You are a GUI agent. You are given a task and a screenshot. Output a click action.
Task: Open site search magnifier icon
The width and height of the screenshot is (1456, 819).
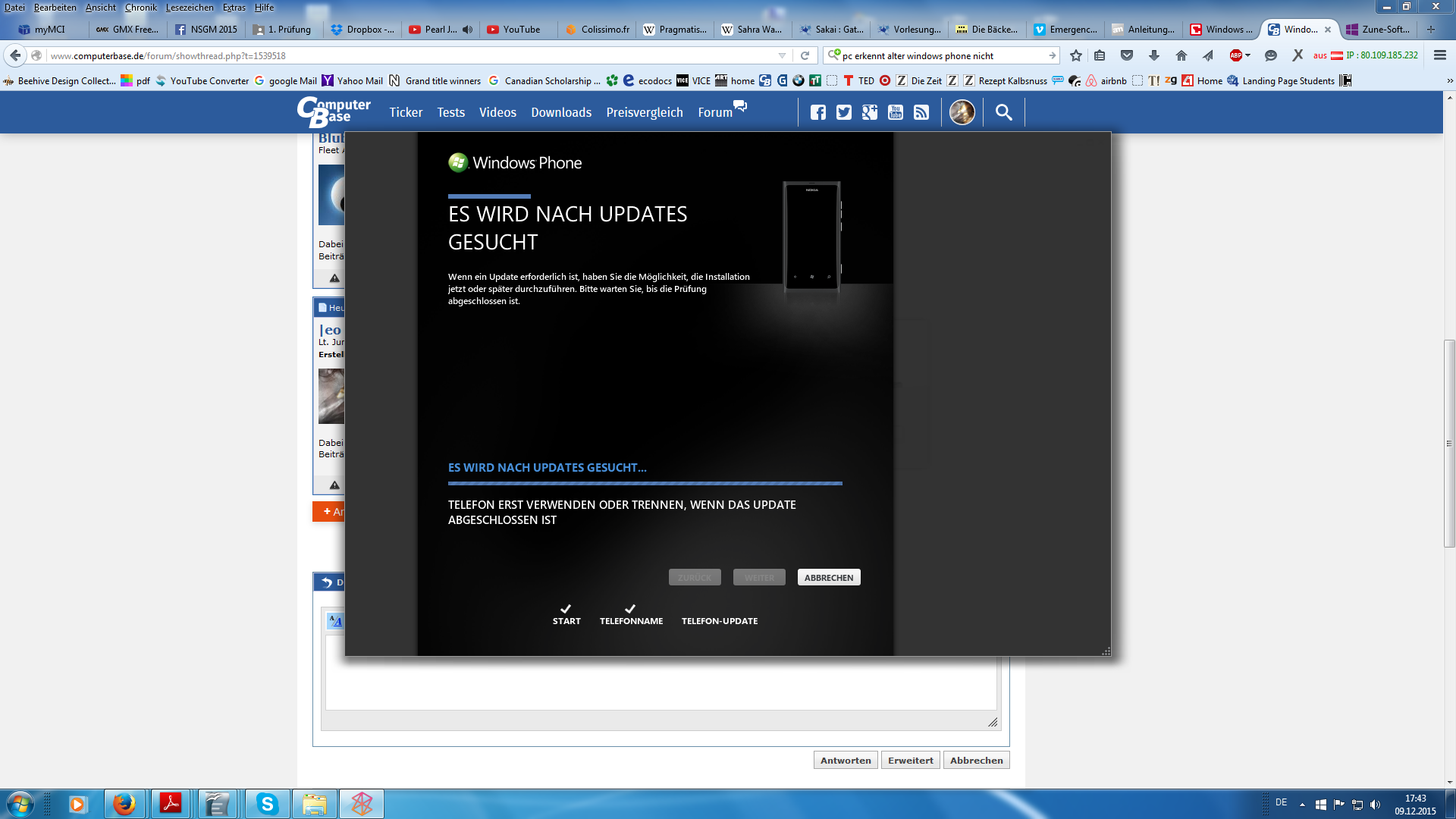[1003, 112]
